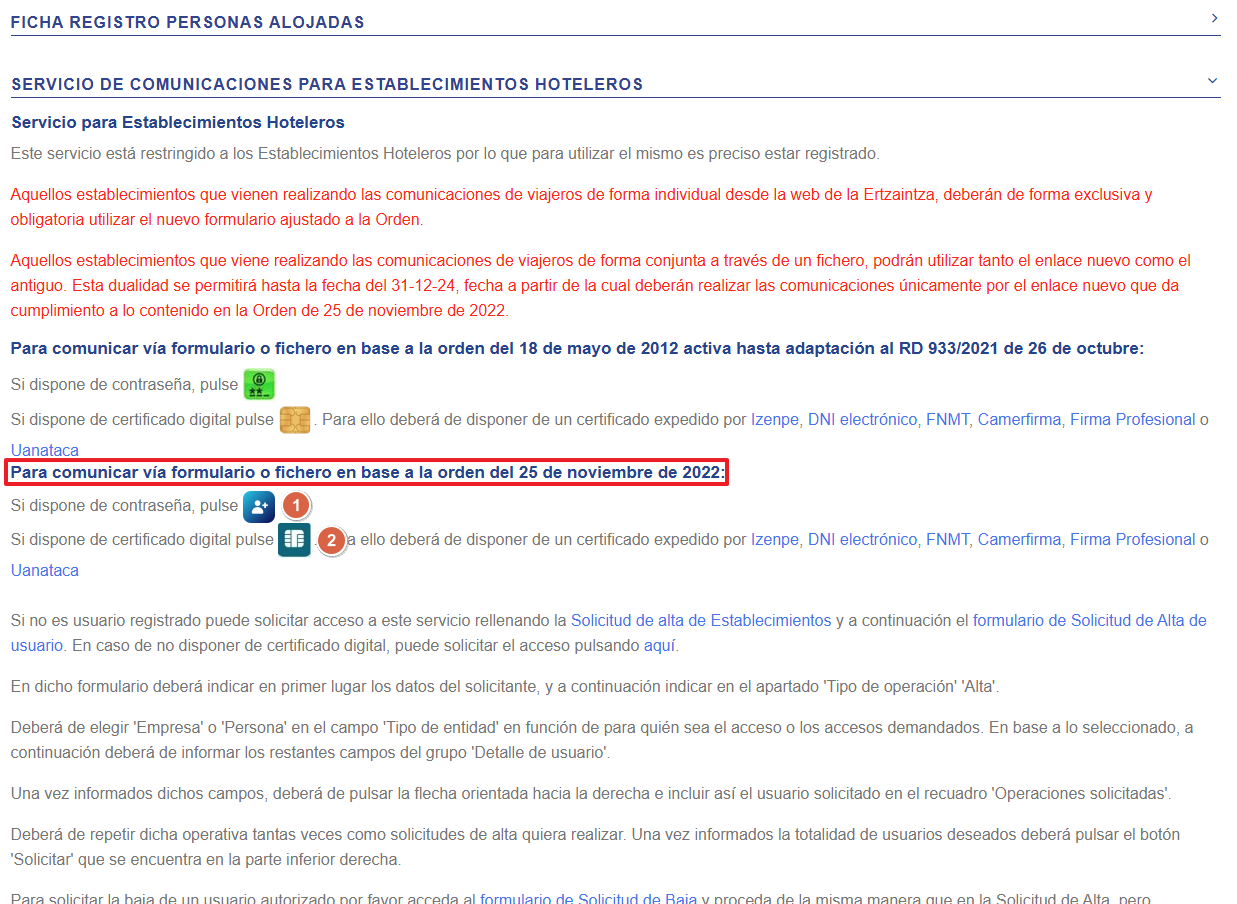
Task: Click the teal digital certificate card icon
Action: click(x=294, y=540)
